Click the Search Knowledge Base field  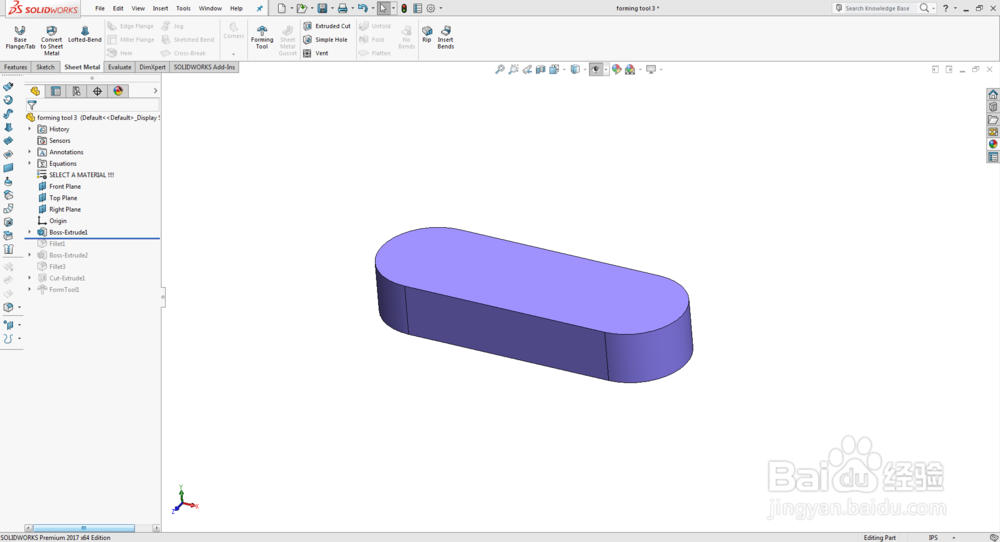[877, 8]
